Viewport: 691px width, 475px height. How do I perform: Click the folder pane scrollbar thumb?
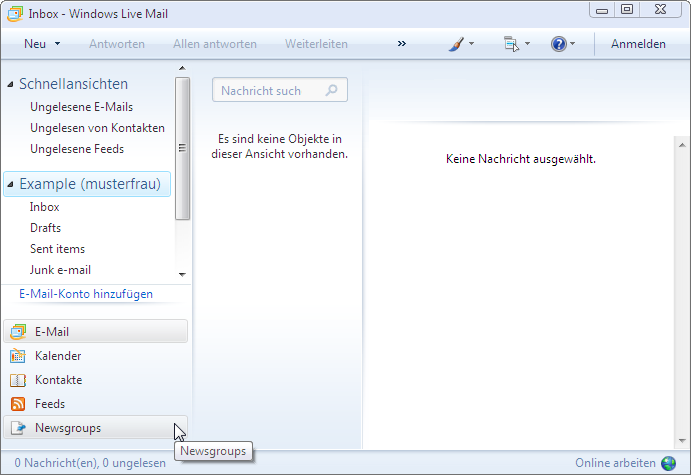coord(182,148)
